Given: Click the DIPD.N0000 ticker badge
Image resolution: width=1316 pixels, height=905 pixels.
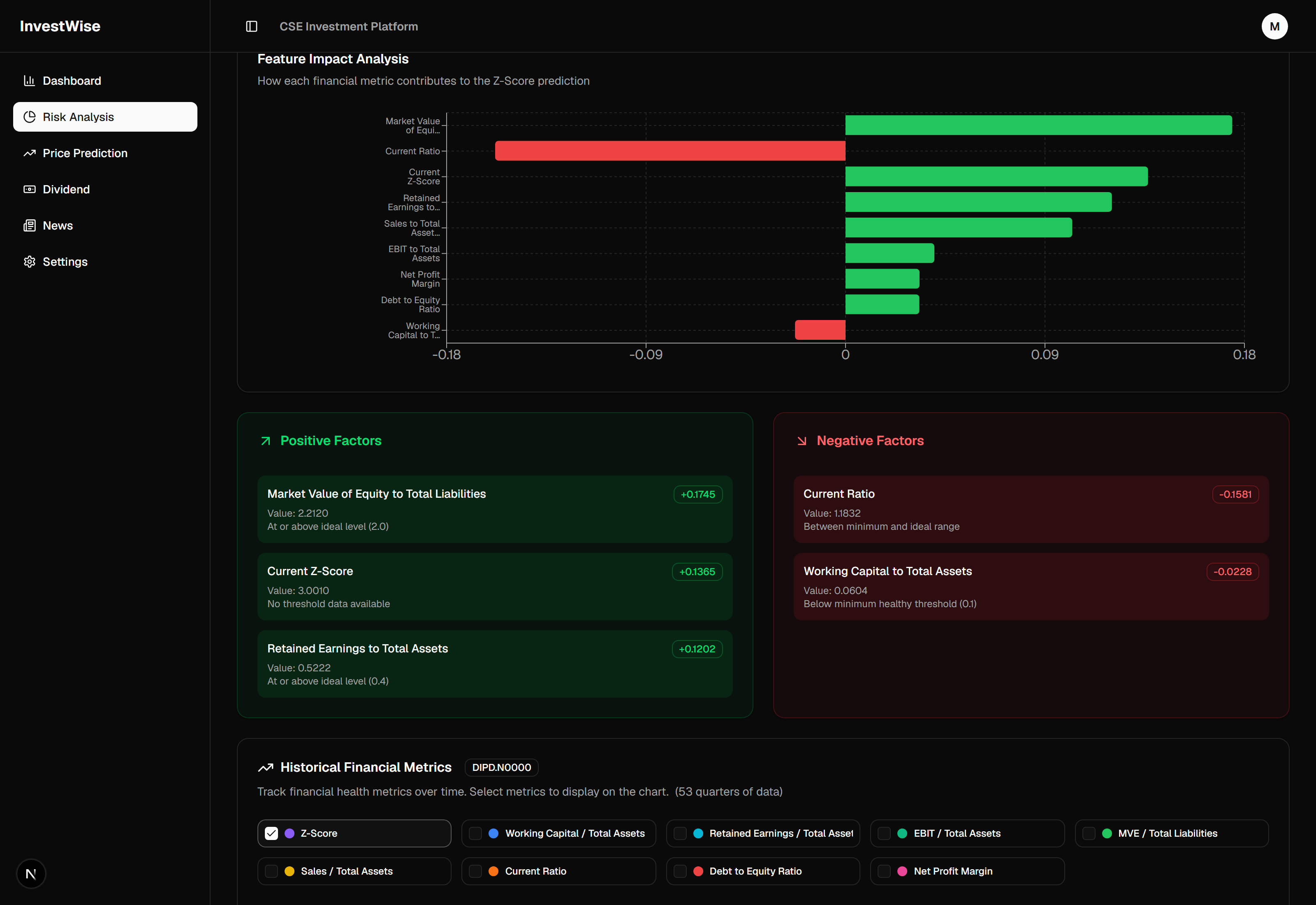Looking at the screenshot, I should coord(502,767).
